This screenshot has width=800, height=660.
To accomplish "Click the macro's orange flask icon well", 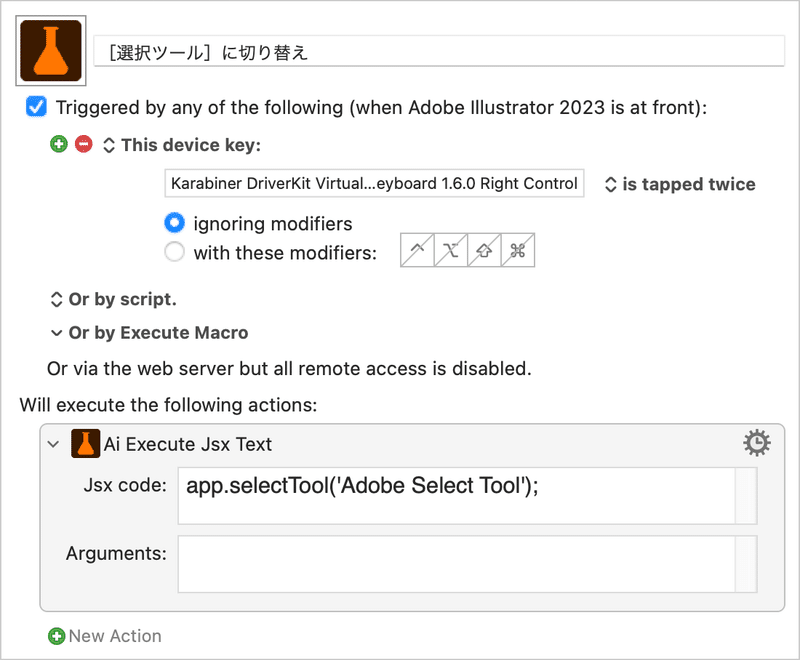I will 51,51.
